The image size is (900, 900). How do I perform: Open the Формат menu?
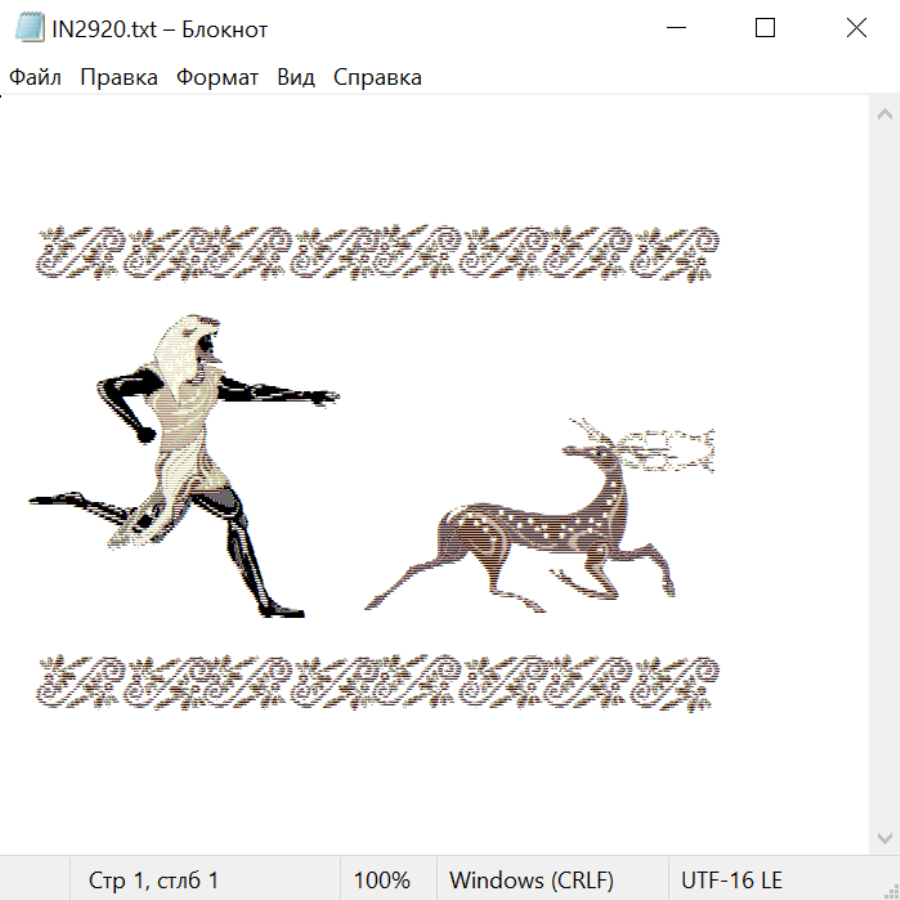click(217, 78)
